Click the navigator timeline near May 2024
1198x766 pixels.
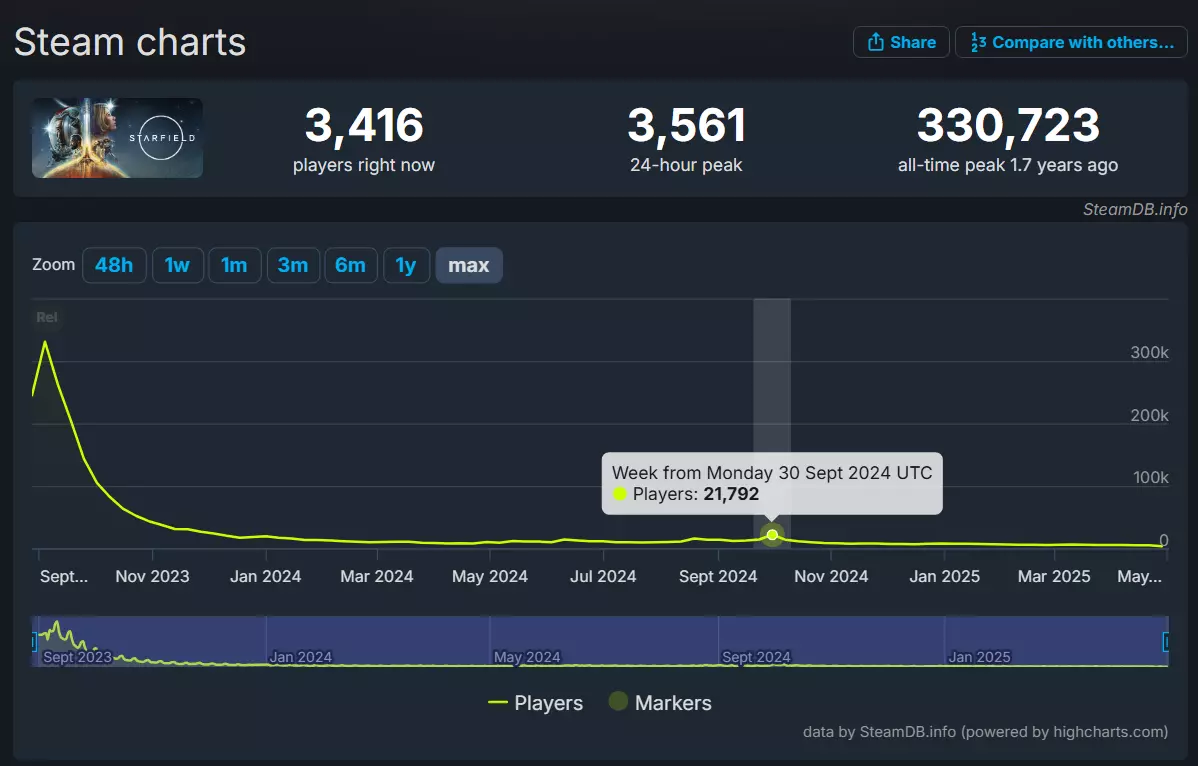[526, 657]
